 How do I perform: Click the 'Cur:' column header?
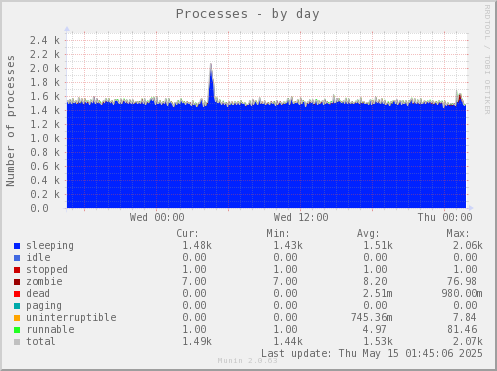187,233
